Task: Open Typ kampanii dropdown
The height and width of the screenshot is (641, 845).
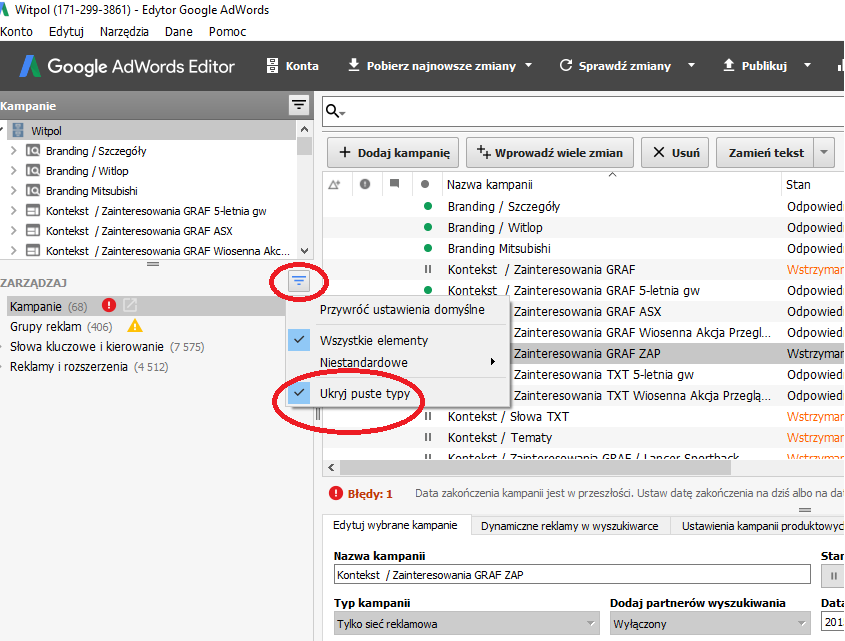Action: pos(467,624)
